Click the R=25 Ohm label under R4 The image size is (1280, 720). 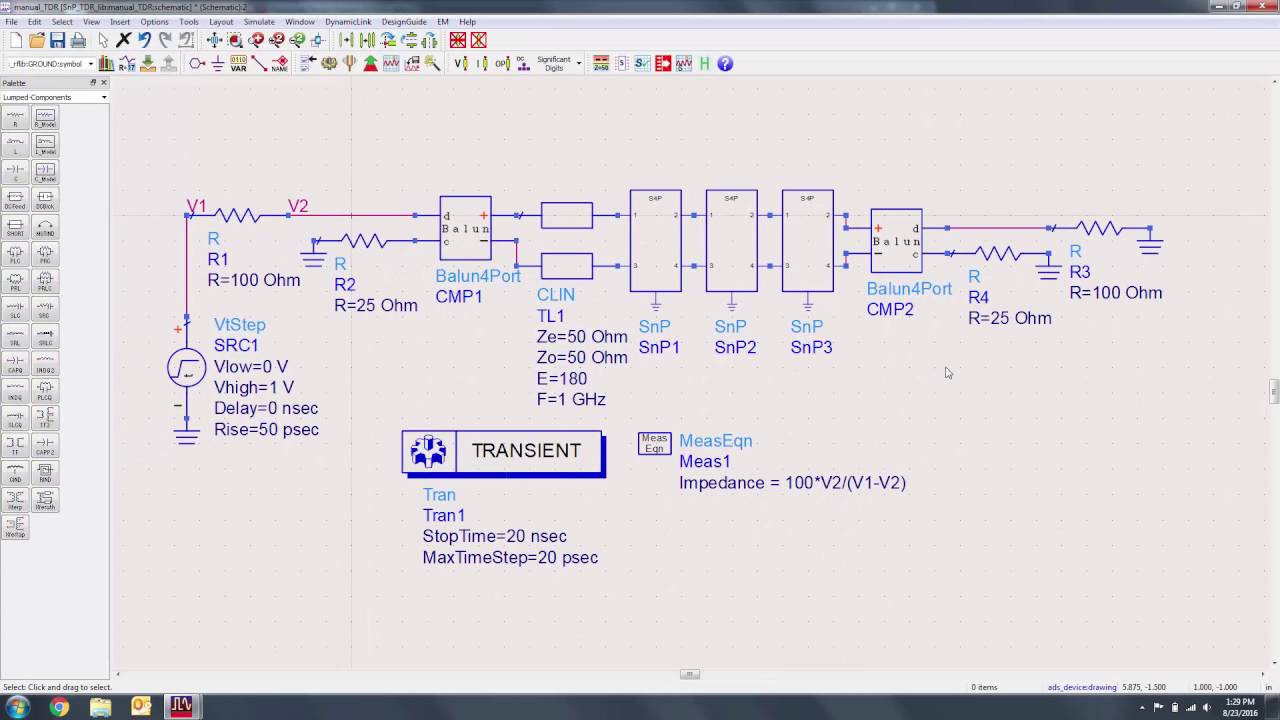[x=1009, y=318]
